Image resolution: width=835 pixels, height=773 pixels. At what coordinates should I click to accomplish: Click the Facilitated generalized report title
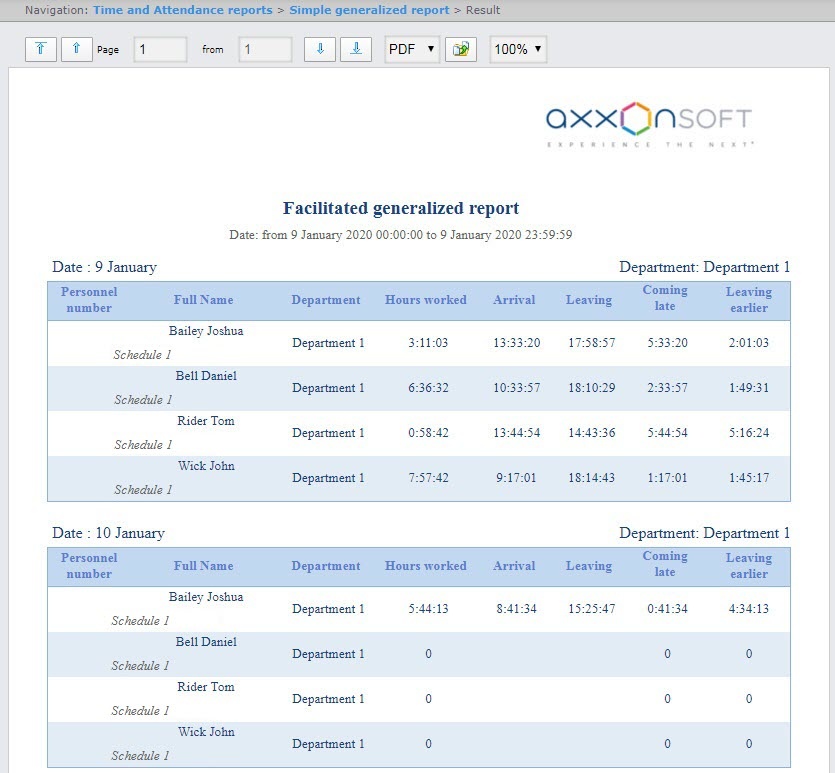point(401,209)
